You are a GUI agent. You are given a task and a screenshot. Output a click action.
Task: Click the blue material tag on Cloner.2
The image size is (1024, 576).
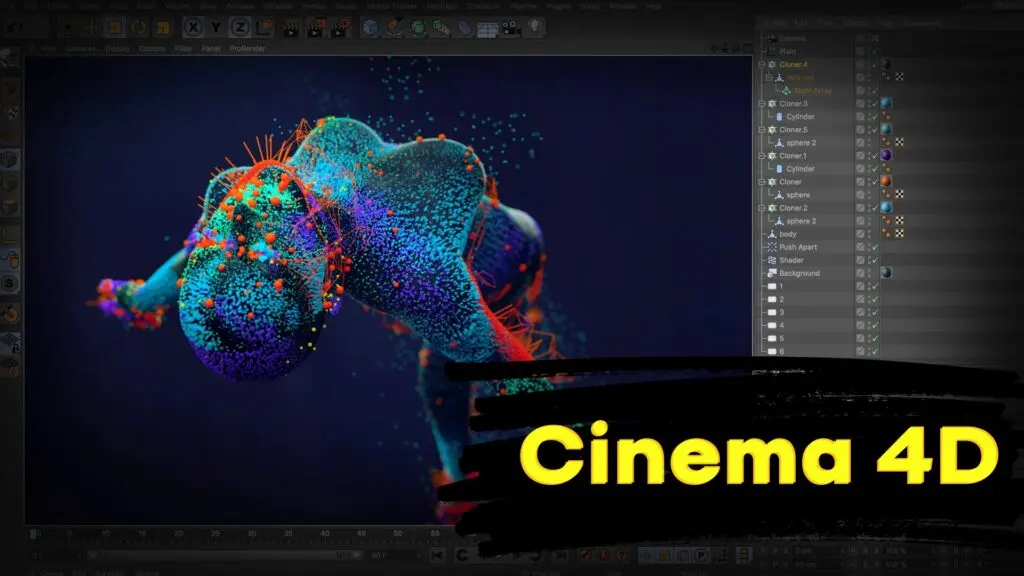click(886, 207)
